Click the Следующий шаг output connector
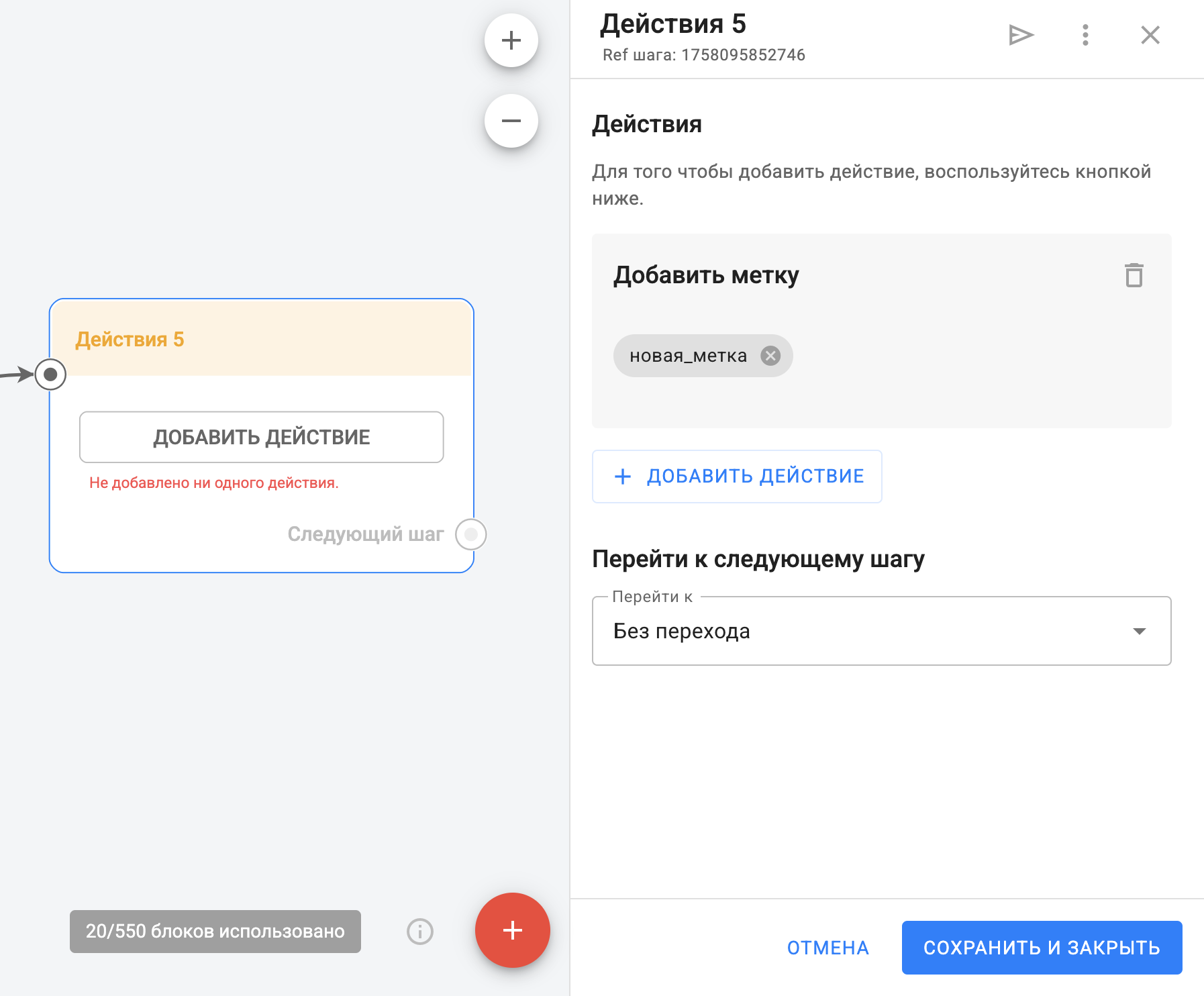The height and width of the screenshot is (996, 1204). [471, 534]
